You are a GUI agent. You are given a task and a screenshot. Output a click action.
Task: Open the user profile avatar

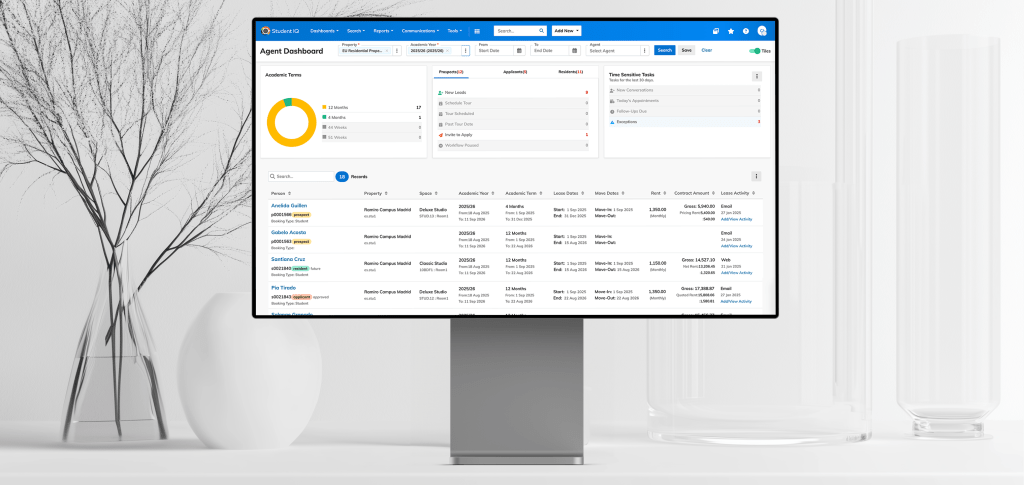[x=762, y=31]
